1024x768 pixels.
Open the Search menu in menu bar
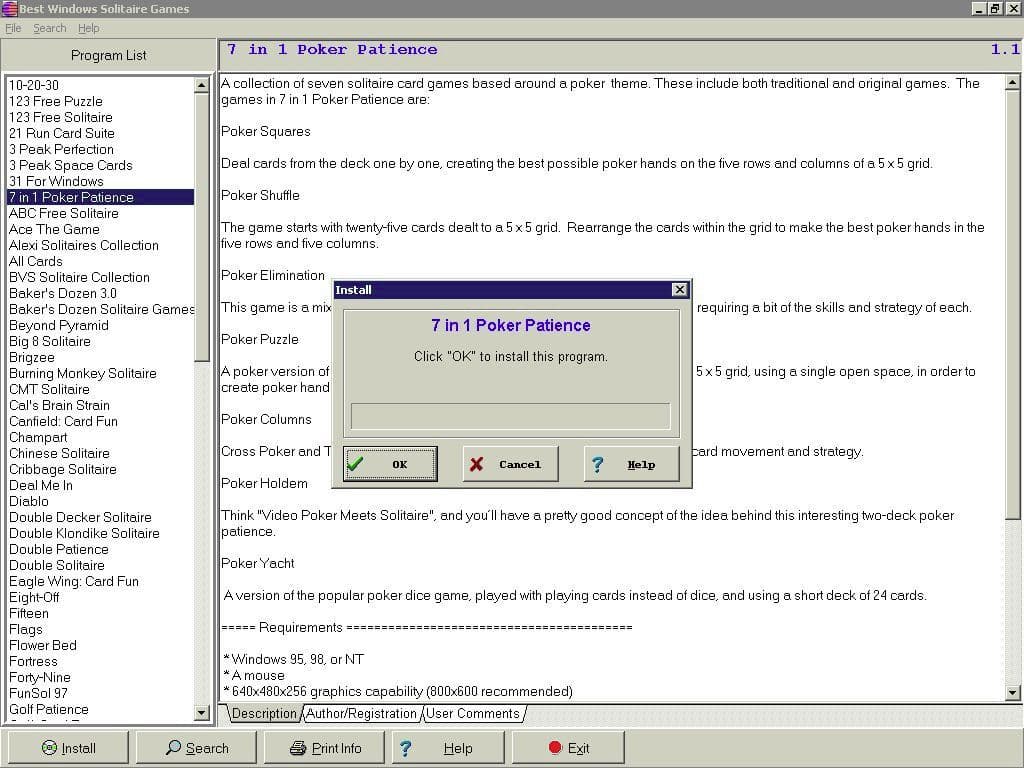point(50,28)
